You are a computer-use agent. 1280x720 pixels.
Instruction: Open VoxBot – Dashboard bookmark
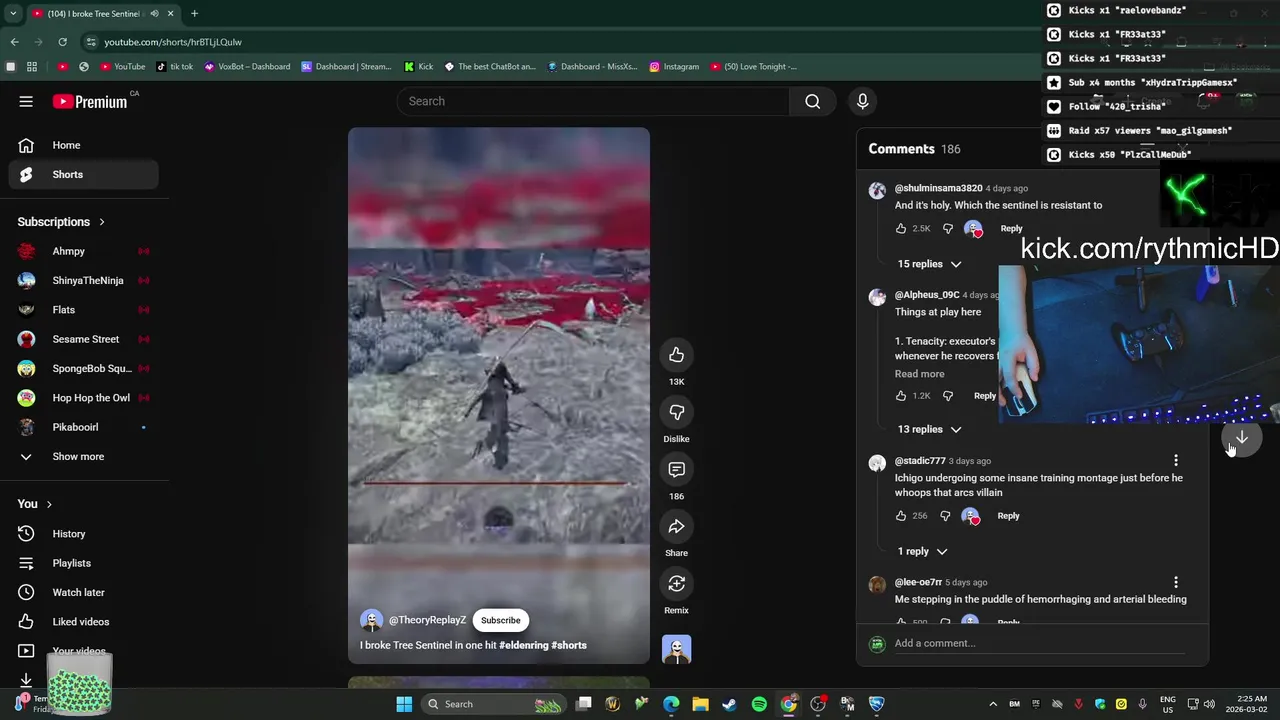[x=247, y=67]
